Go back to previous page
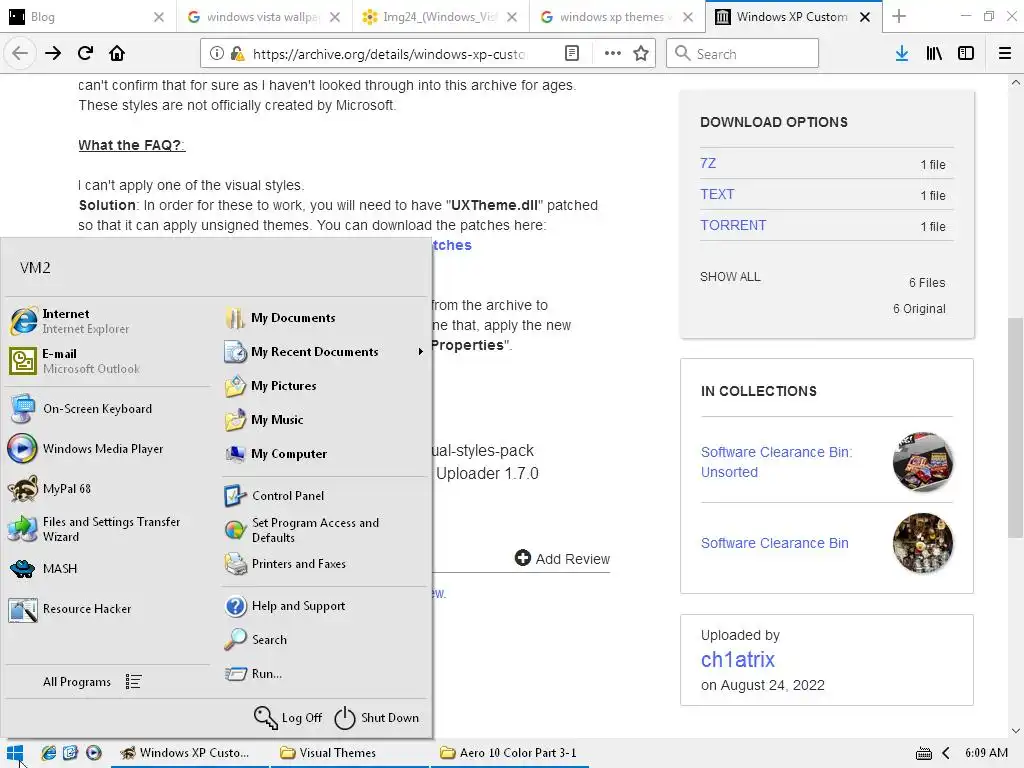 pos(20,54)
